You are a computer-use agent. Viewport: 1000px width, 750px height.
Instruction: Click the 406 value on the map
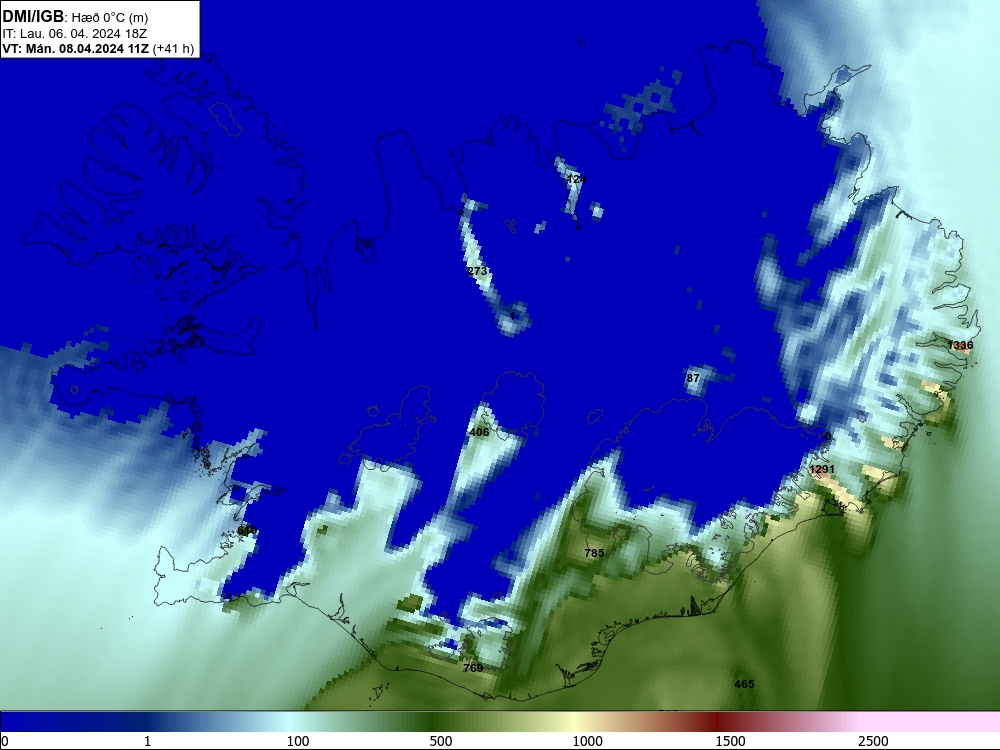[x=479, y=432]
